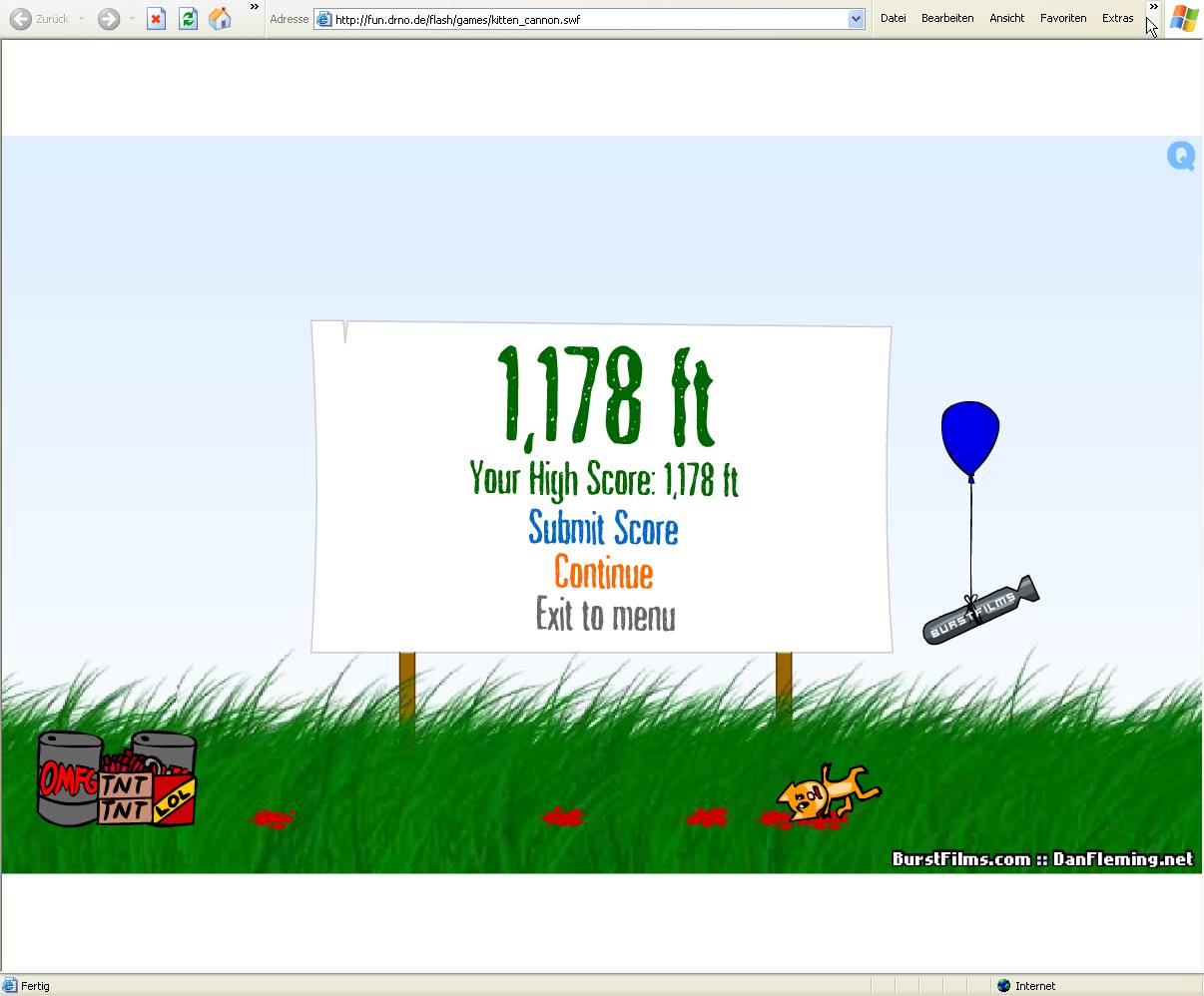Click Exit to menu
Screen dimensions: 1204x996
605,615
